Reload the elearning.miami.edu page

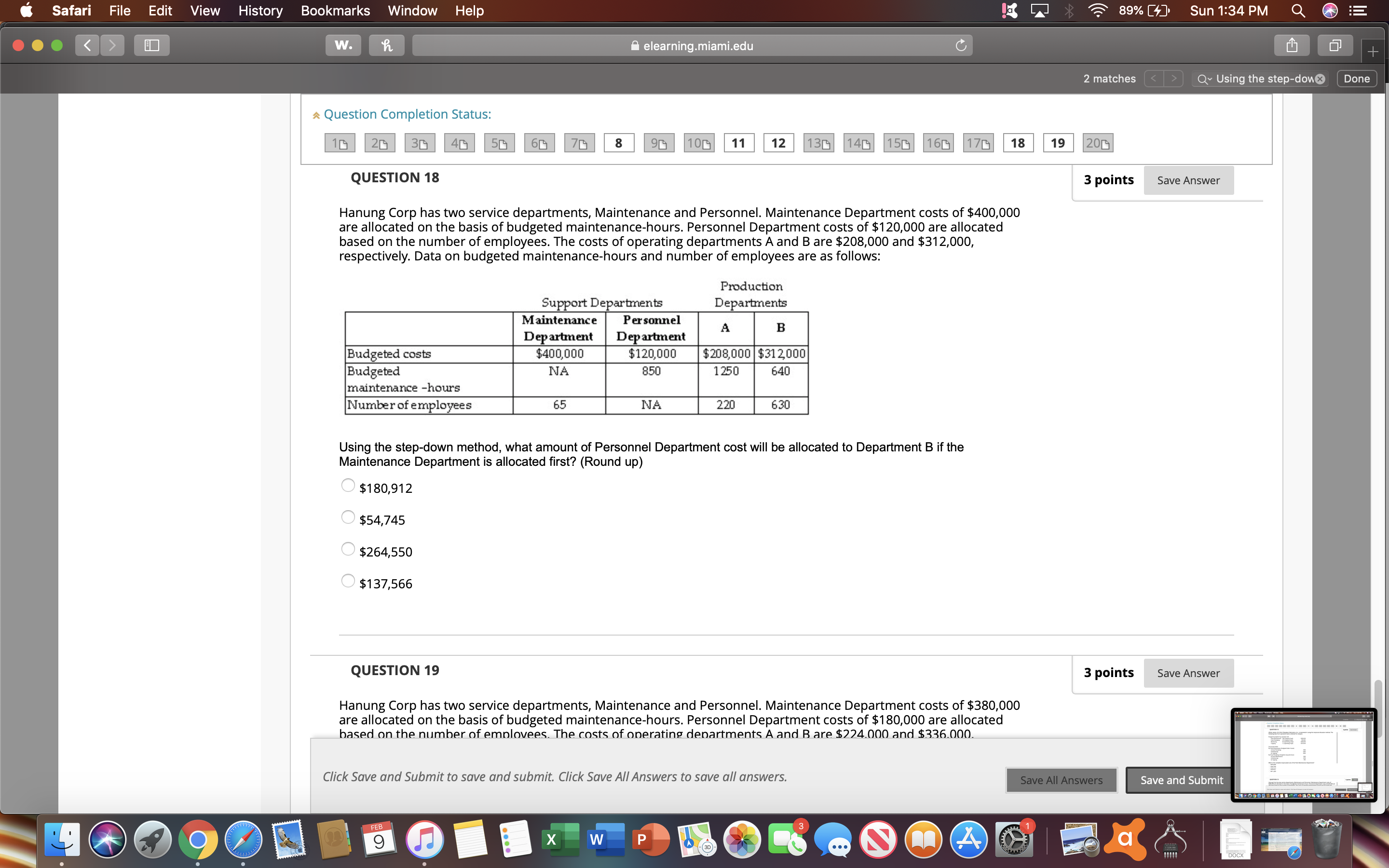pos(961,45)
